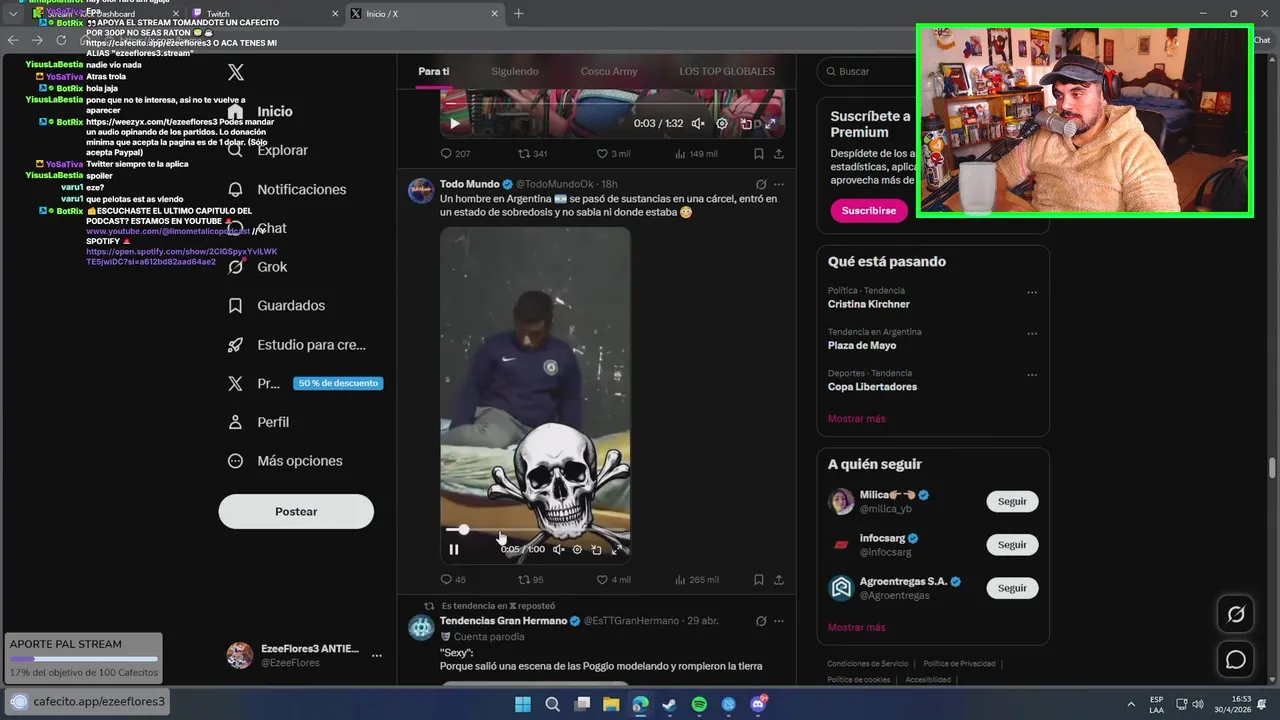Open picture-in-picture on the Todo Mundo video
The width and height of the screenshot is (1280, 720).
tap(597, 549)
